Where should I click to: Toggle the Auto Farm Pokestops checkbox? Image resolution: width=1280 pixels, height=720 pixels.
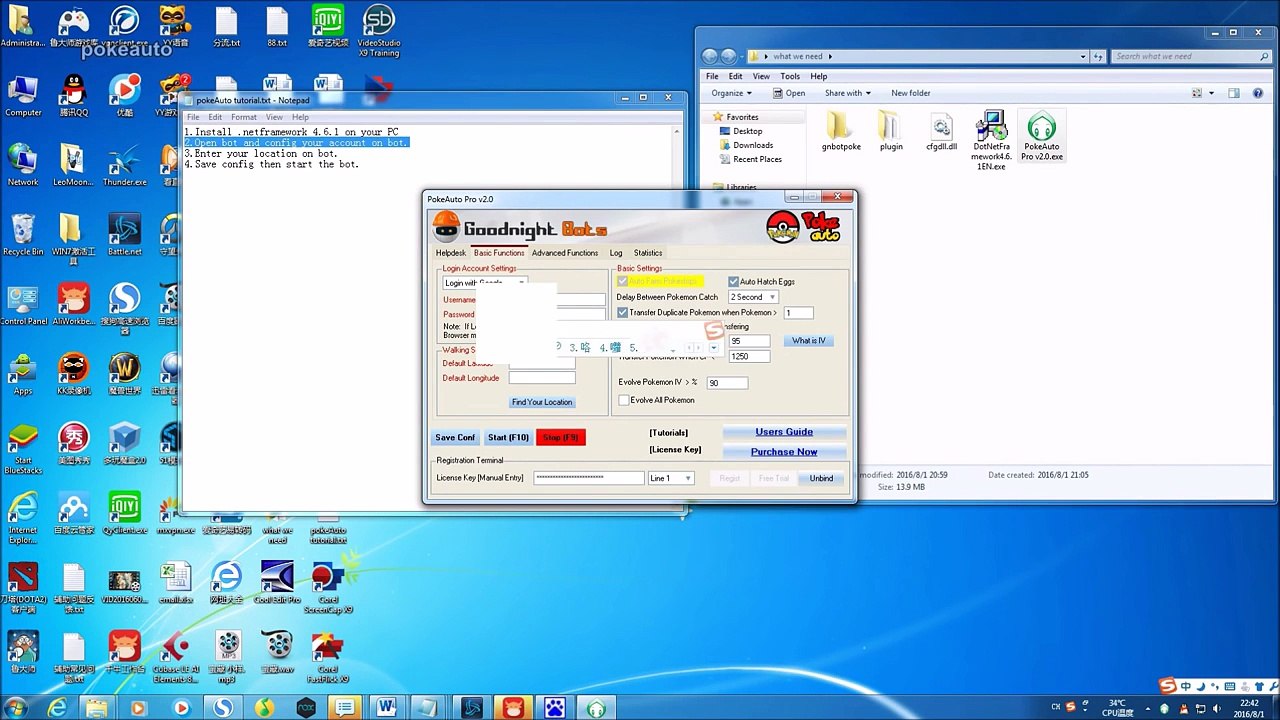click(x=622, y=282)
